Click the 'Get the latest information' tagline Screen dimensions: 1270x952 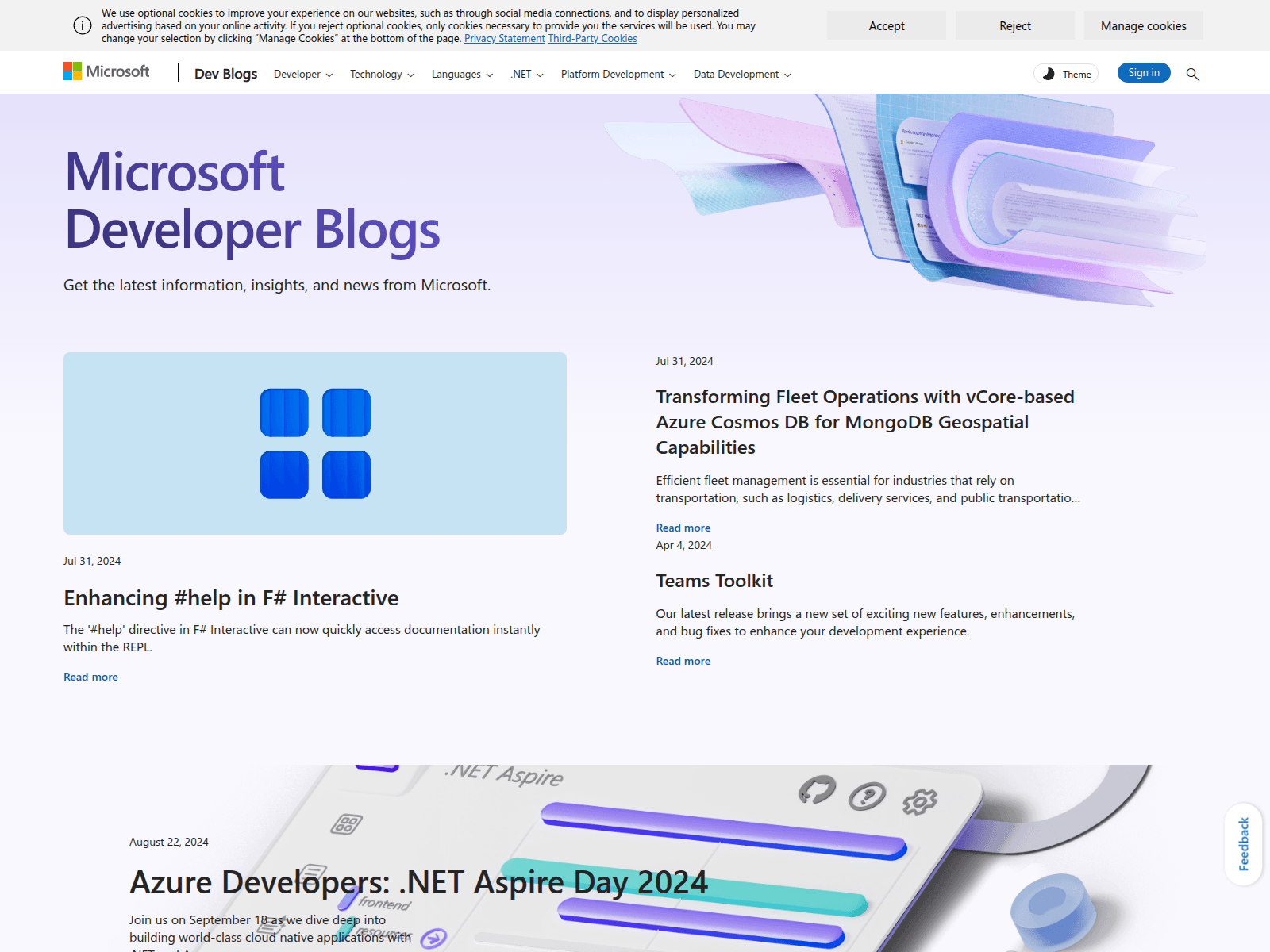[x=277, y=285]
